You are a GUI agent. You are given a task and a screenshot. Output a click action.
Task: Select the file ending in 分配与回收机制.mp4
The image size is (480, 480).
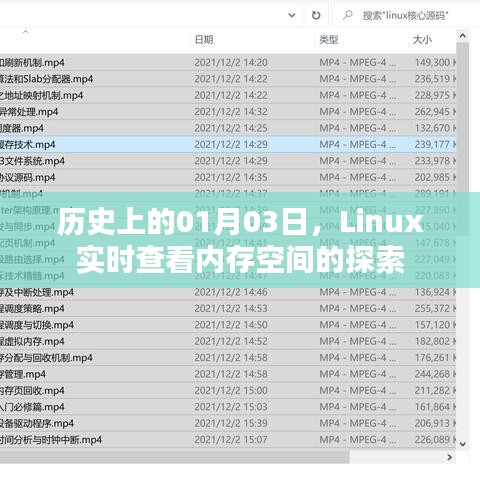point(46,358)
